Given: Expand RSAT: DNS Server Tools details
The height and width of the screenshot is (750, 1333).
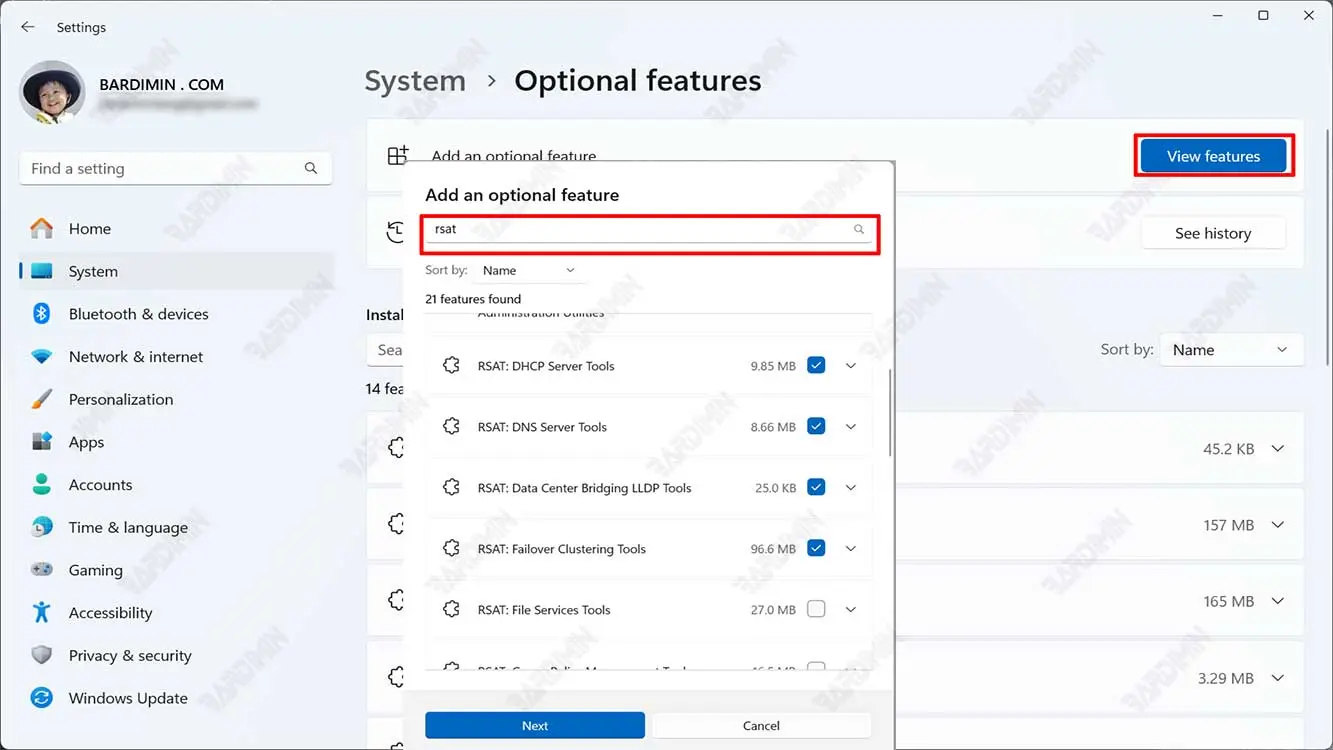Looking at the screenshot, I should click(851, 427).
